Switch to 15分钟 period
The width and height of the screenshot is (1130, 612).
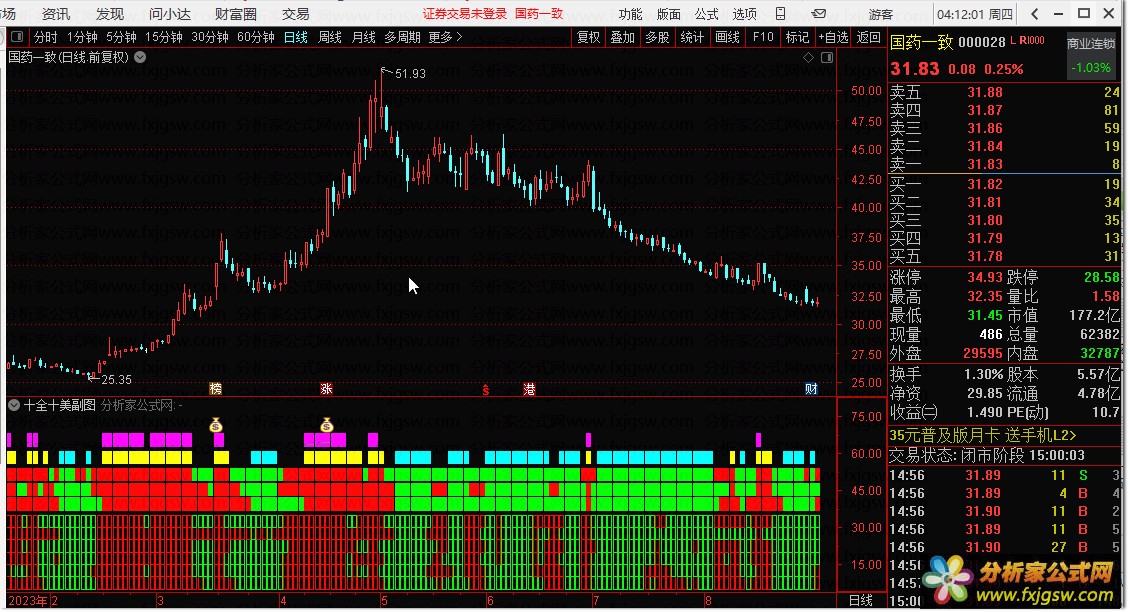[x=164, y=37]
